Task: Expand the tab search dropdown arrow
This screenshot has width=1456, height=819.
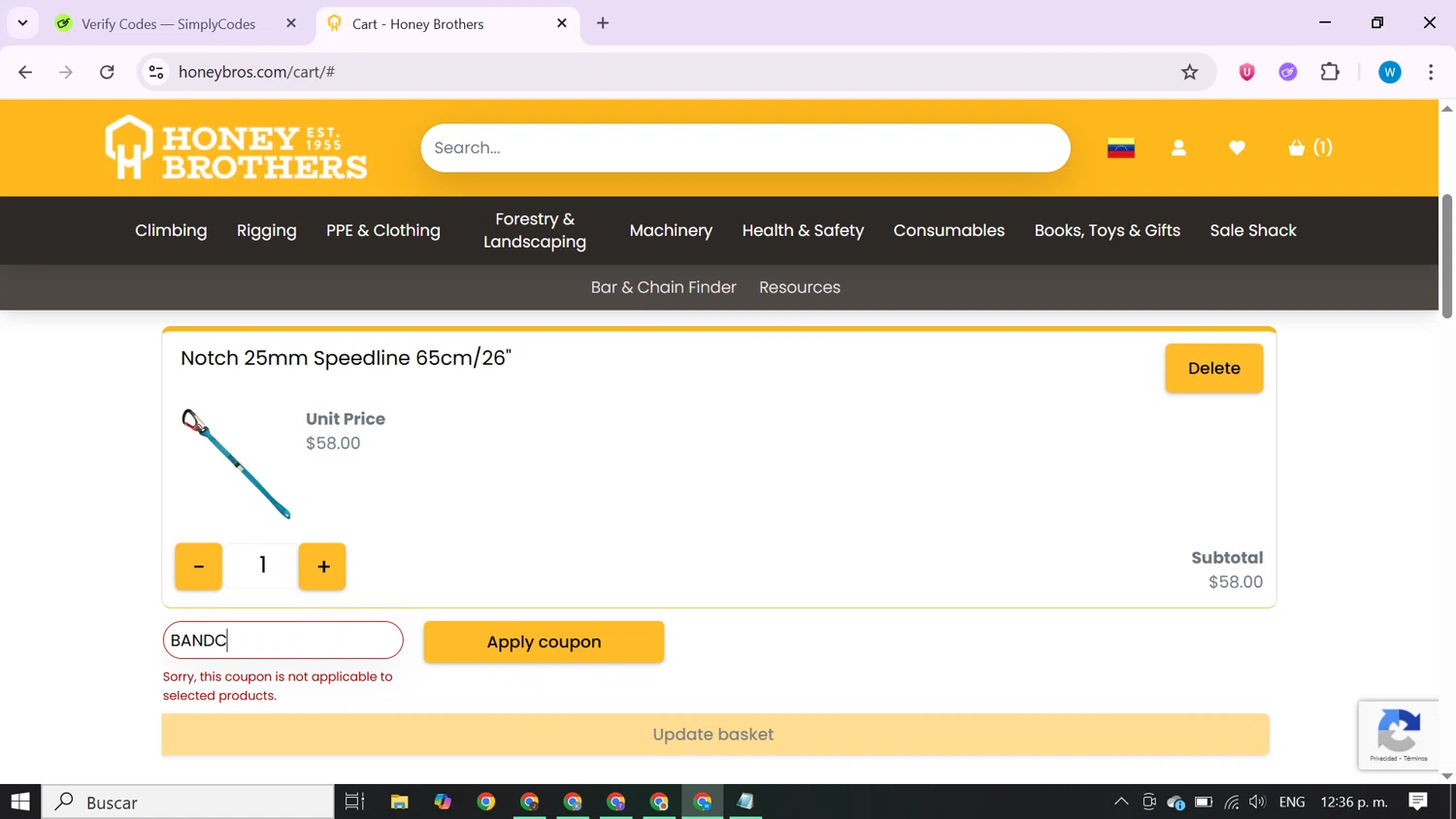Action: click(22, 23)
